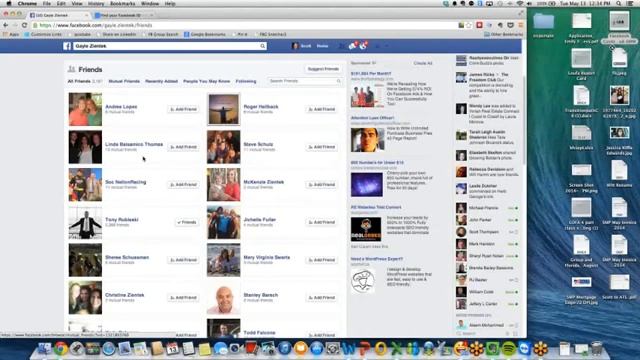
Task: Open the Chrome menu icon
Action: (521, 25)
